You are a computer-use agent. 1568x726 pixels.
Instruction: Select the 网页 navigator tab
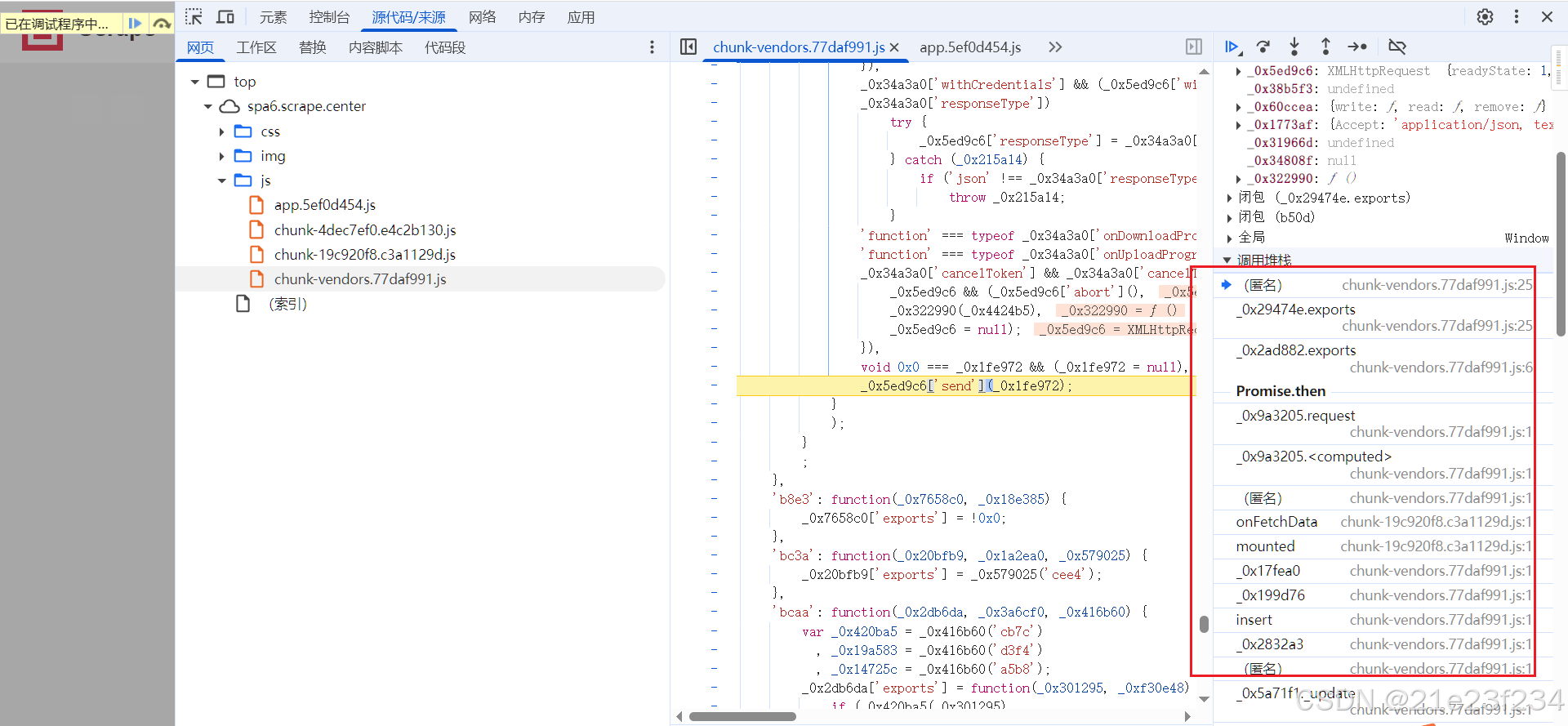(200, 47)
